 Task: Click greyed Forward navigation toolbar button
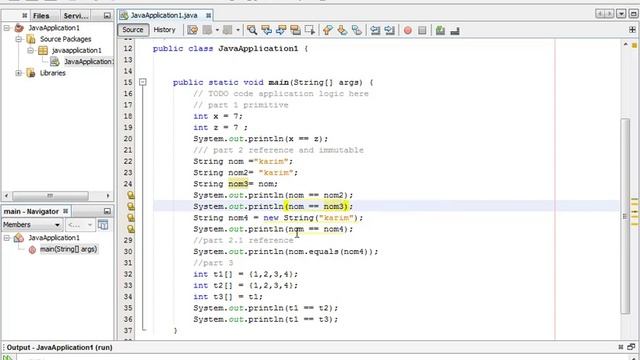(228, 30)
